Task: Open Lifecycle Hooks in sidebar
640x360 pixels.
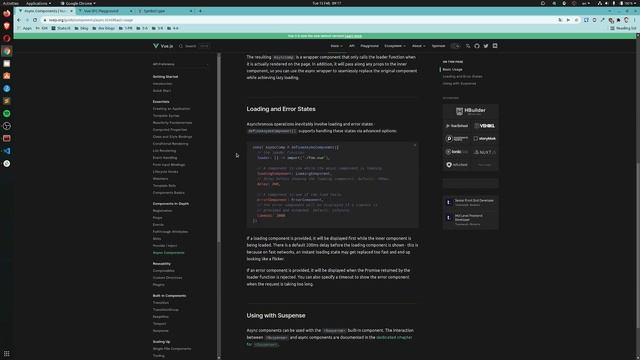Action: point(165,171)
